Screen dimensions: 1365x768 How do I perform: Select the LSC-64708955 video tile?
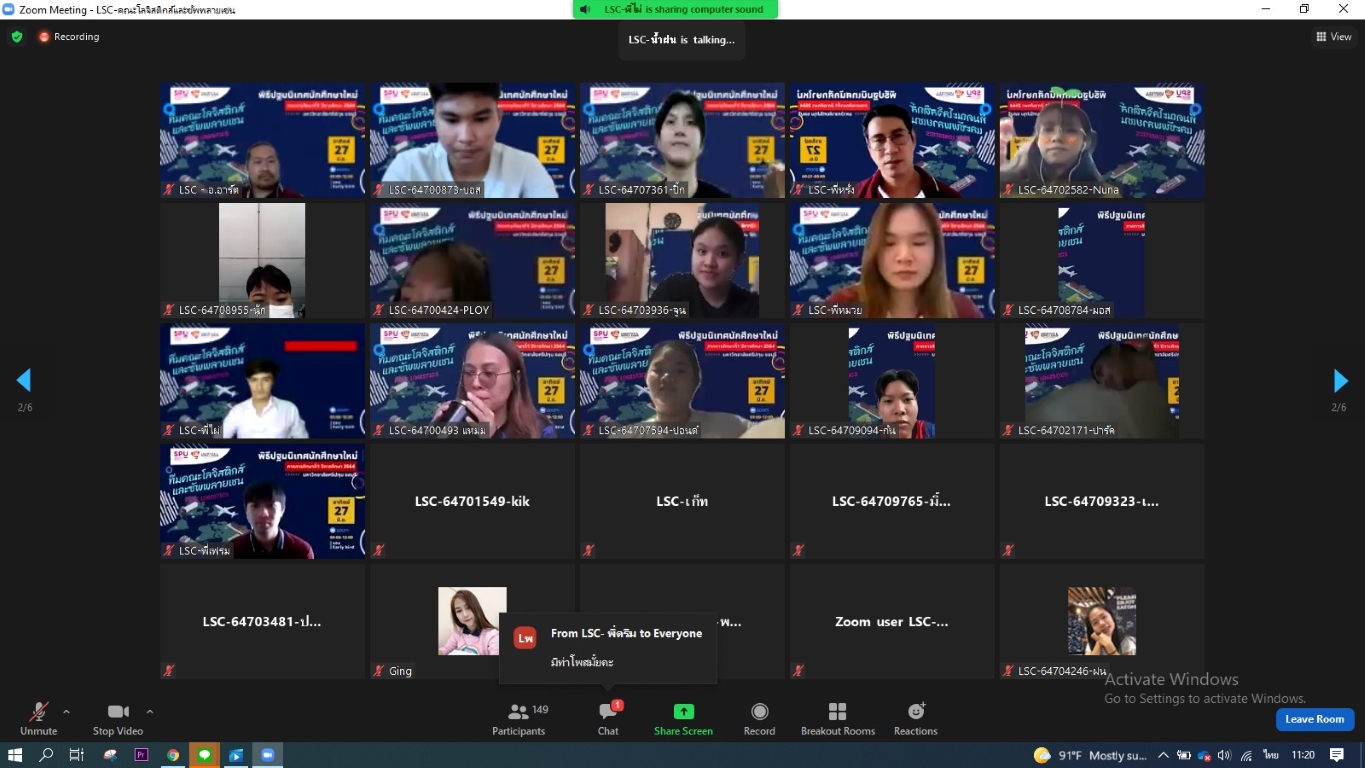[x=262, y=261]
